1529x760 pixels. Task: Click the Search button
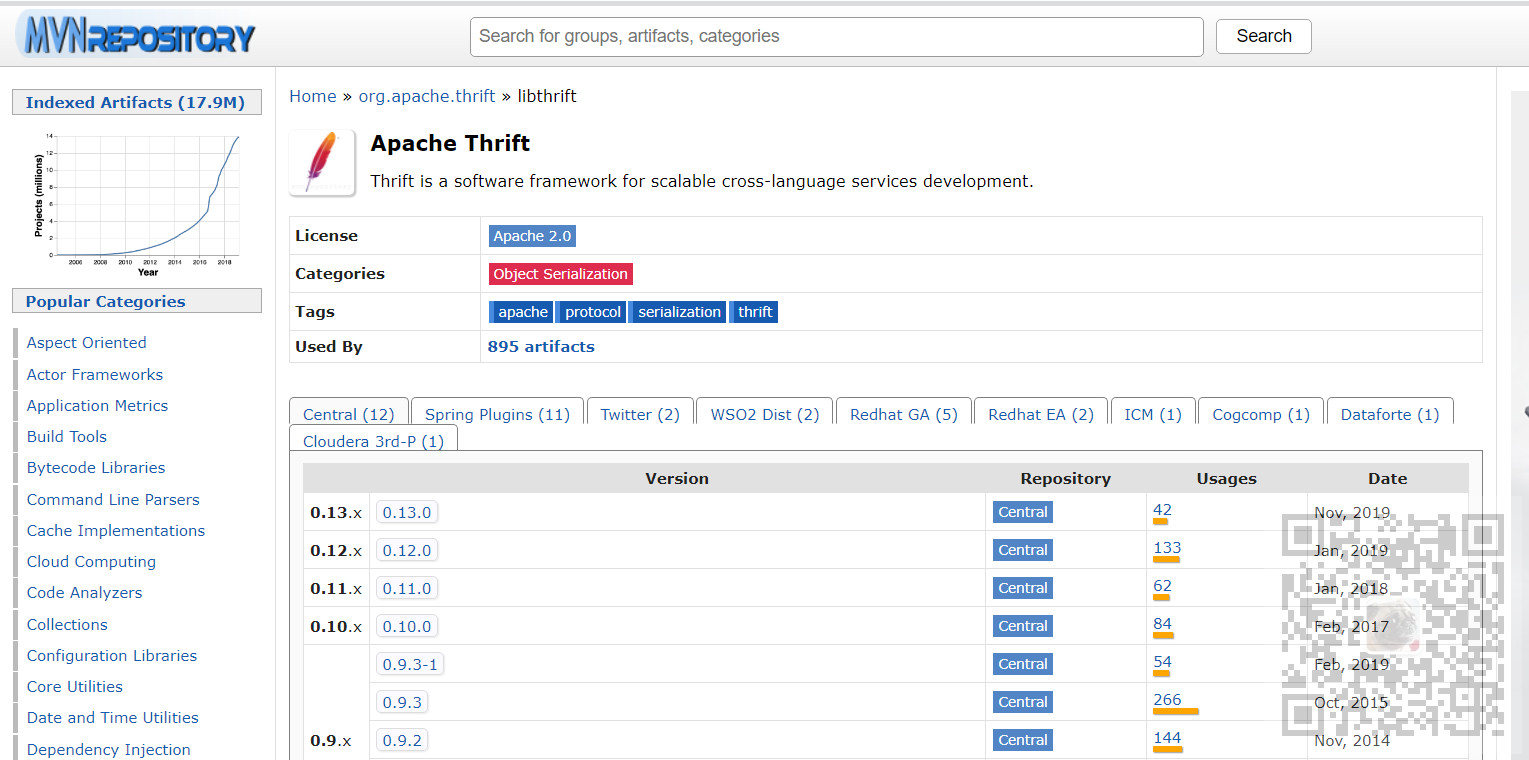pos(1263,36)
